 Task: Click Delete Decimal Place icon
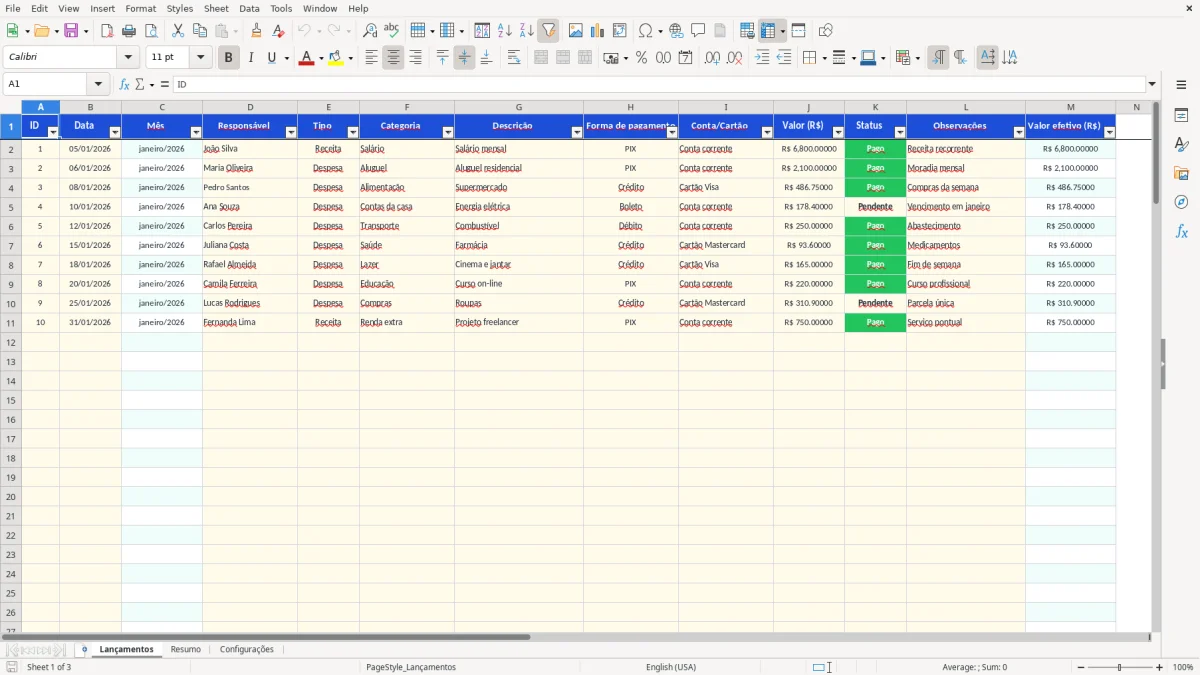click(x=734, y=58)
